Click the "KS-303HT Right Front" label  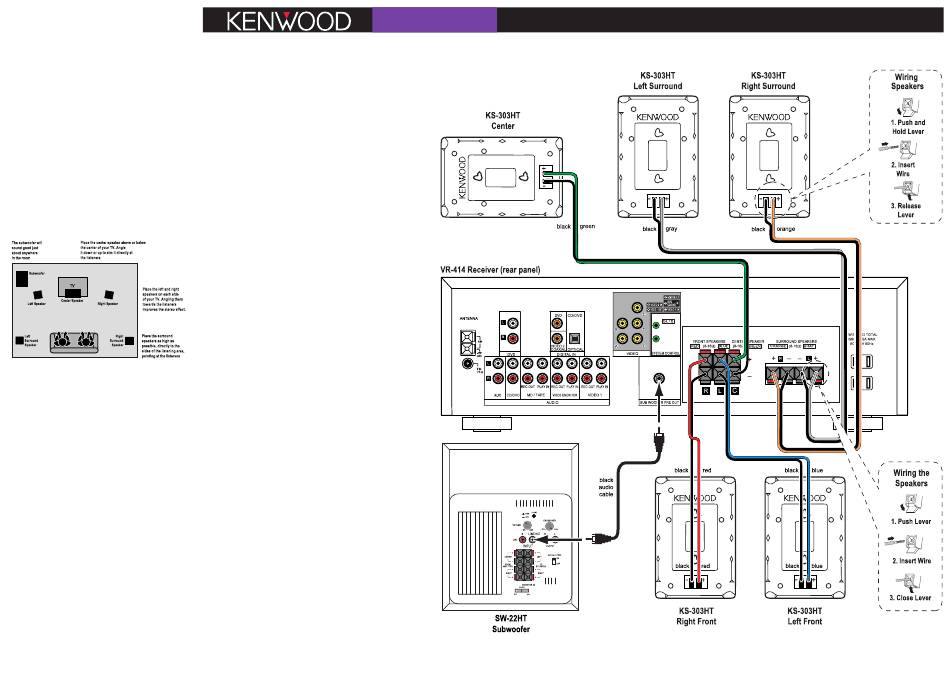tap(696, 616)
